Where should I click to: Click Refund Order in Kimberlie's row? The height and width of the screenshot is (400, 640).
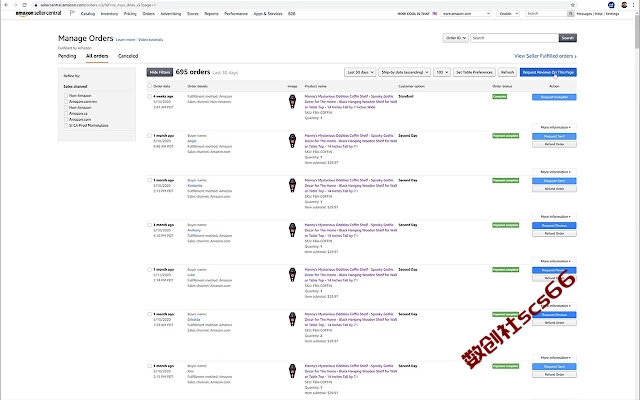pyautogui.click(x=554, y=189)
